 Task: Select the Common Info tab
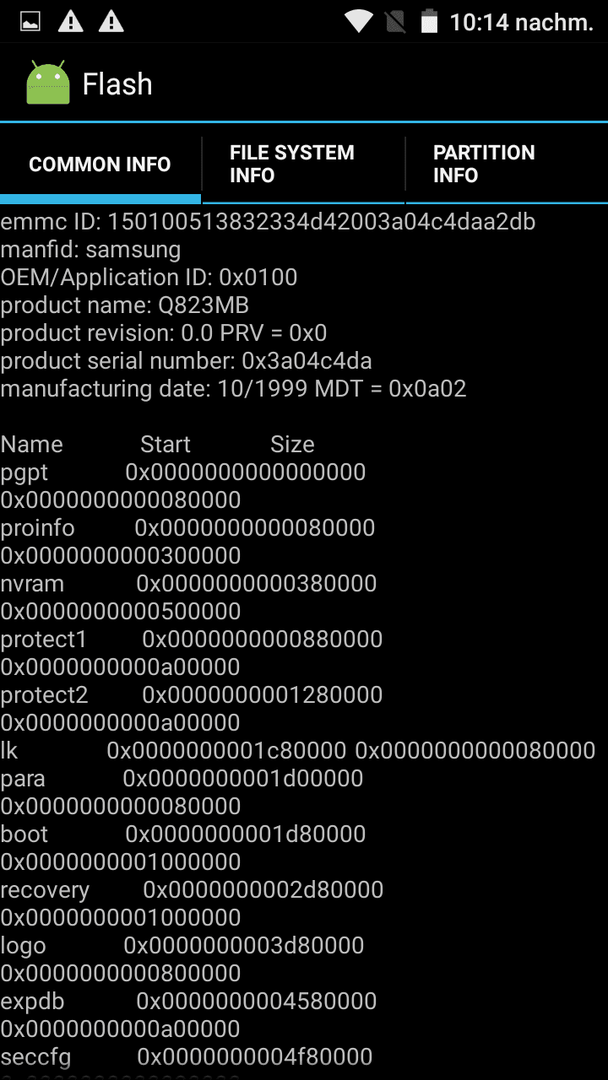100,164
